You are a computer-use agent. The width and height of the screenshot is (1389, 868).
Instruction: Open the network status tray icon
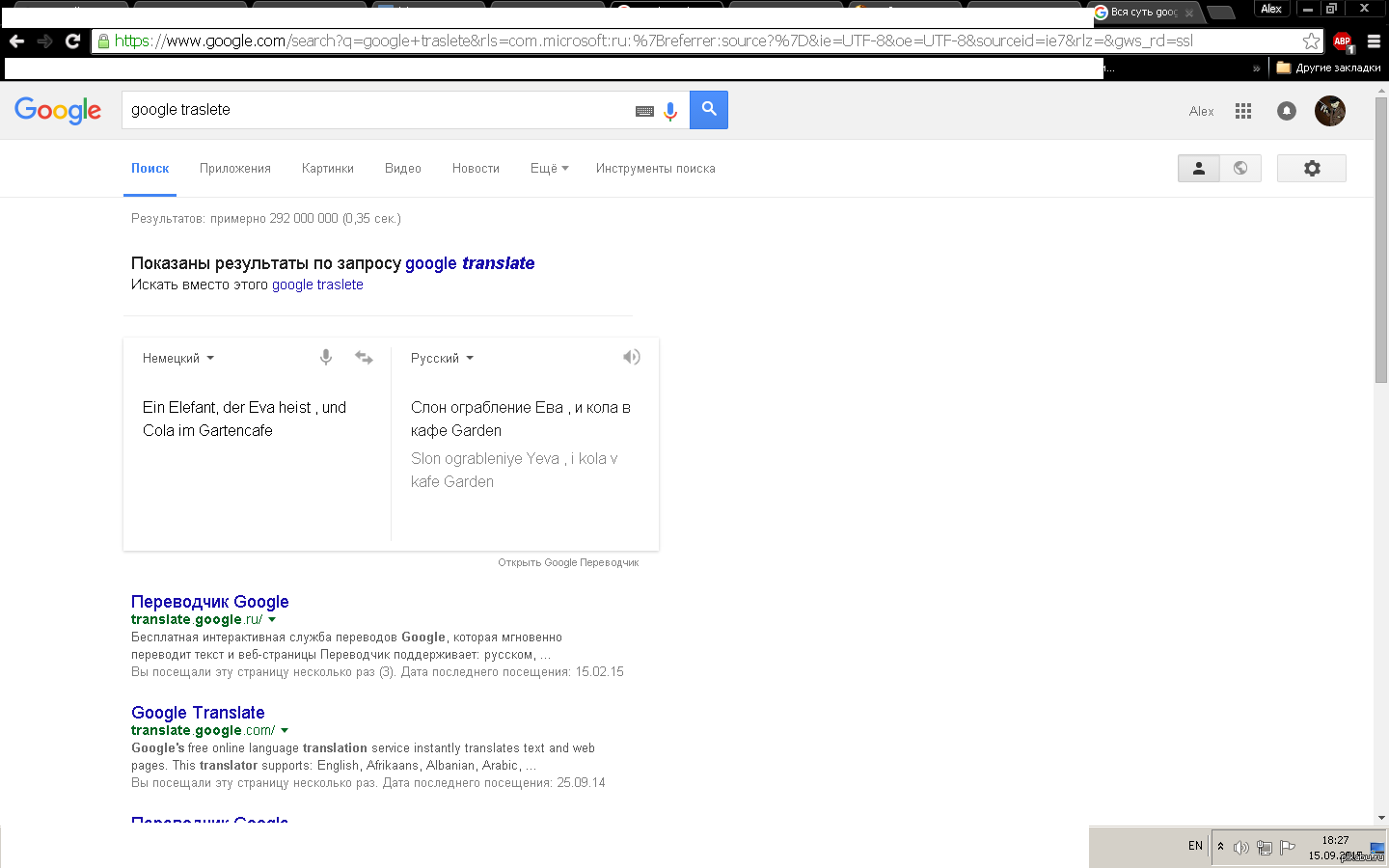click(x=1264, y=848)
